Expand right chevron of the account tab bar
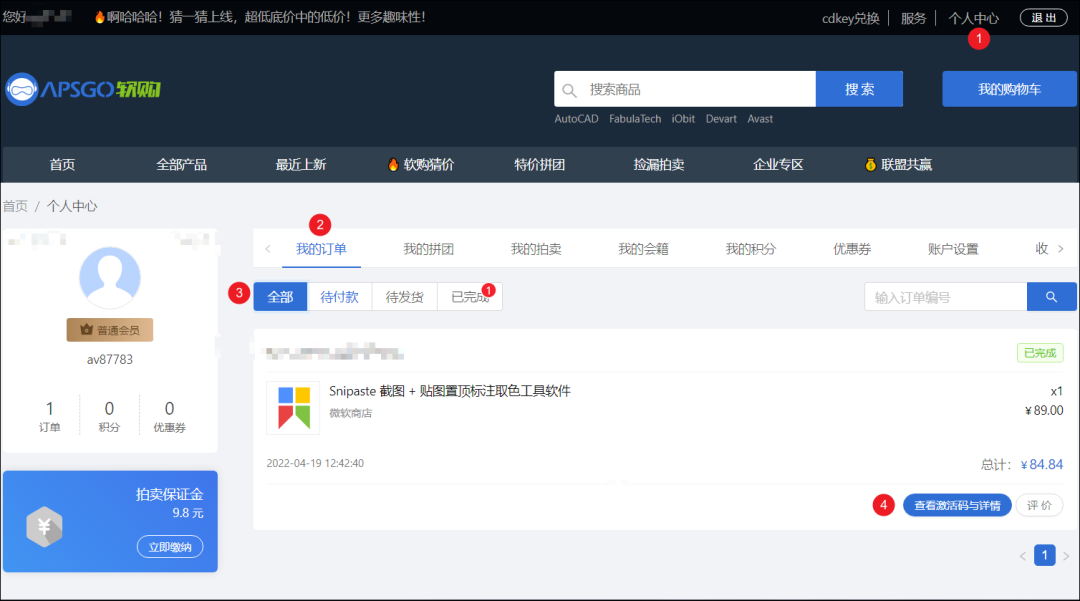This screenshot has width=1080, height=601. [x=1062, y=247]
